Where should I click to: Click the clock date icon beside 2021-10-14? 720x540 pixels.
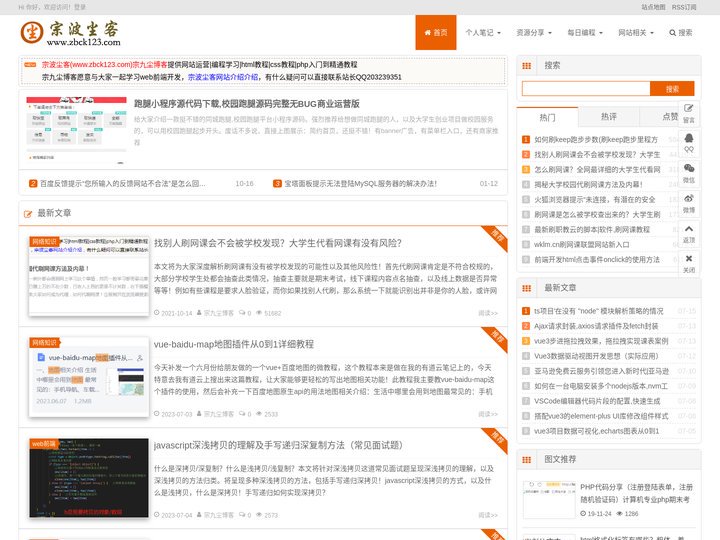[157, 313]
